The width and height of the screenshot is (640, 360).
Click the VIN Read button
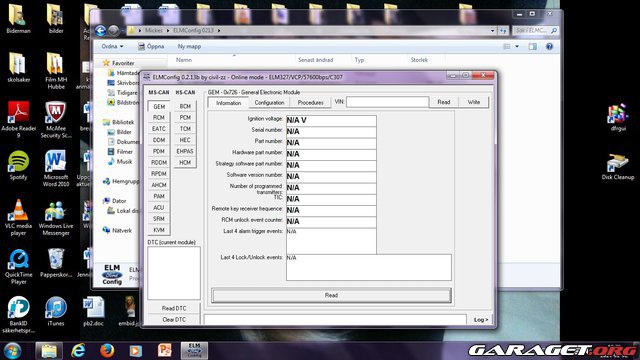tap(444, 102)
